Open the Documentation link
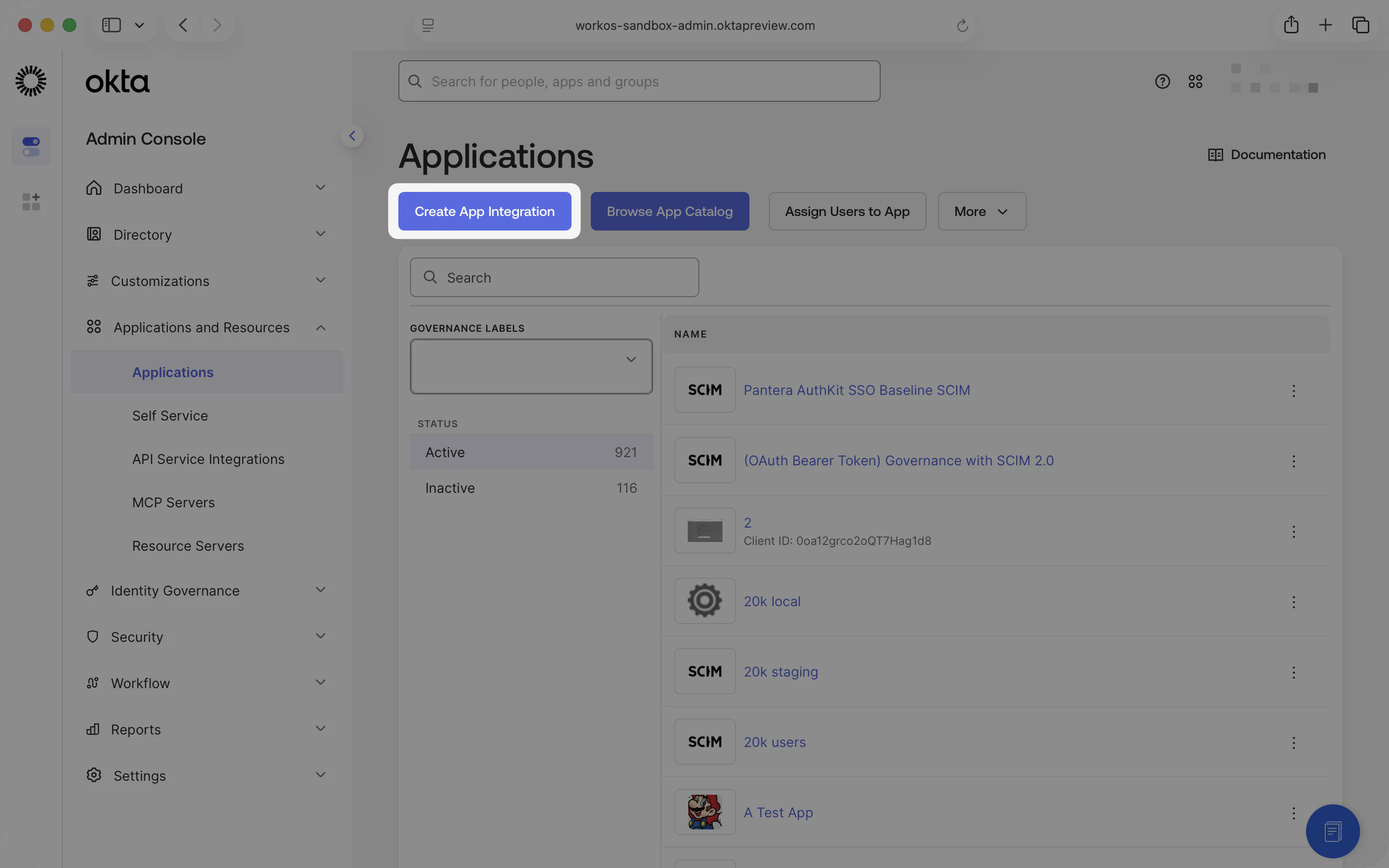 pyautogui.click(x=1267, y=154)
